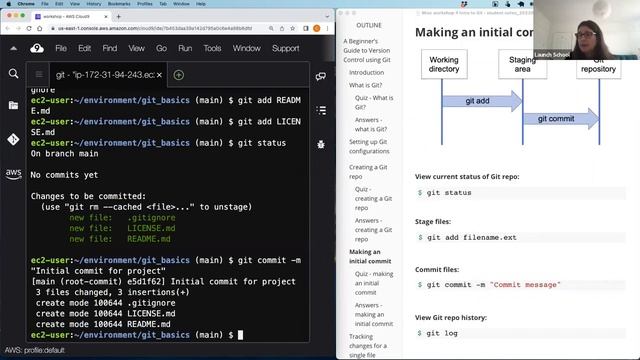Screen dimensions: 640x360
Task: Reload the Chrome page
Action: (29, 28)
